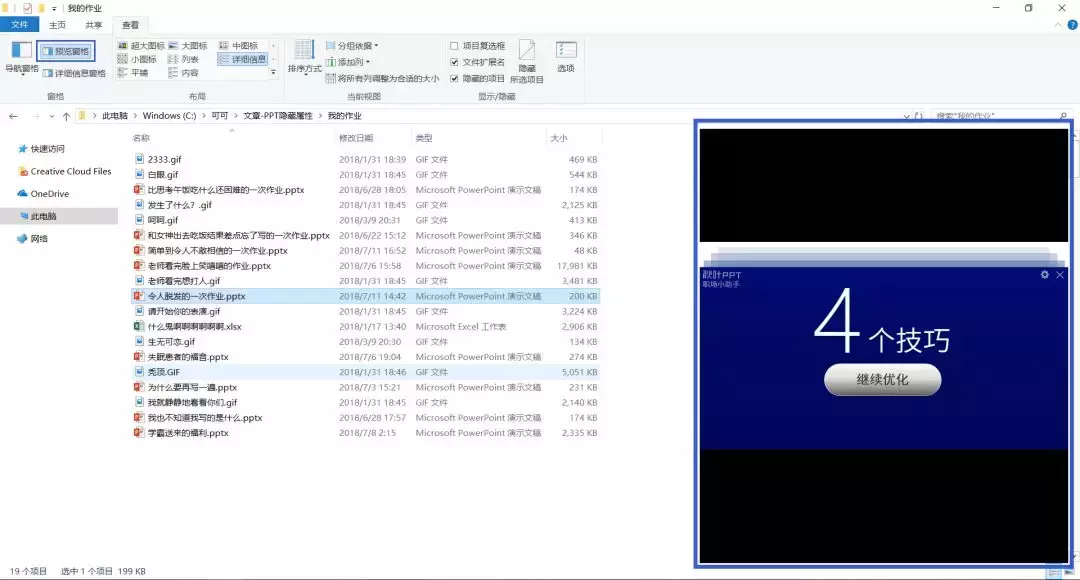Open the blue help question mark icon
The width and height of the screenshot is (1080, 580).
[x=1072, y=25]
